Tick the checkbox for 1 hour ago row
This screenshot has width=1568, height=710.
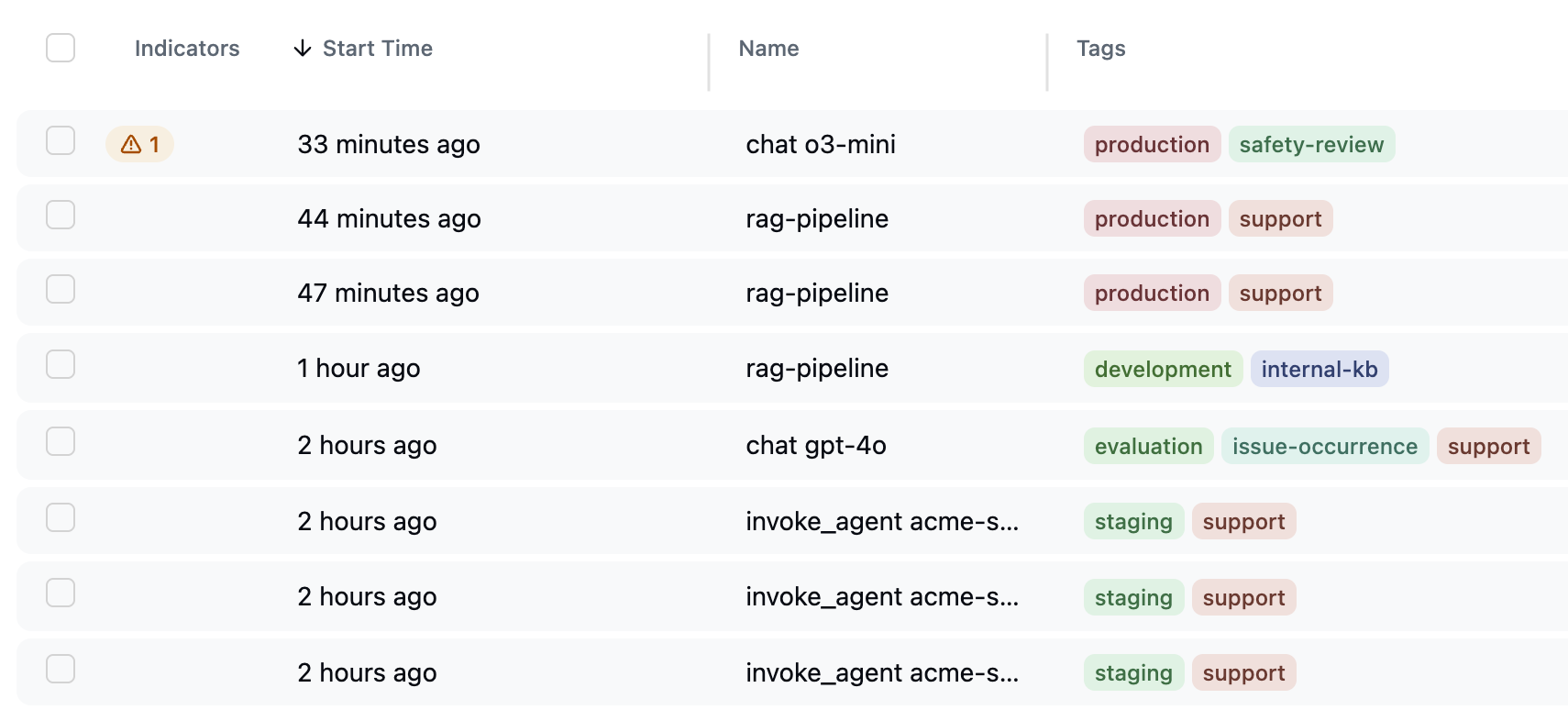[x=61, y=364]
